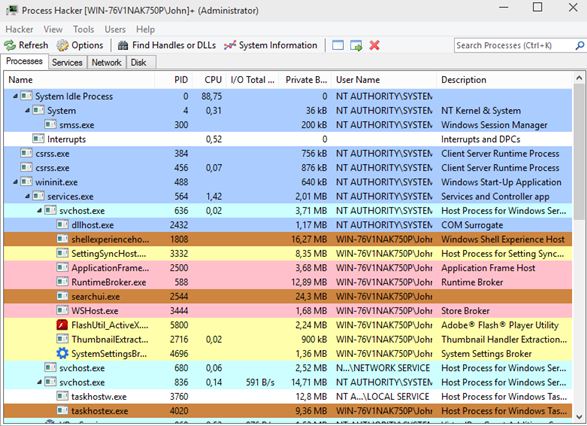This screenshot has width=587, height=426.
Task: Open Options via the gear icon
Action: [62, 45]
